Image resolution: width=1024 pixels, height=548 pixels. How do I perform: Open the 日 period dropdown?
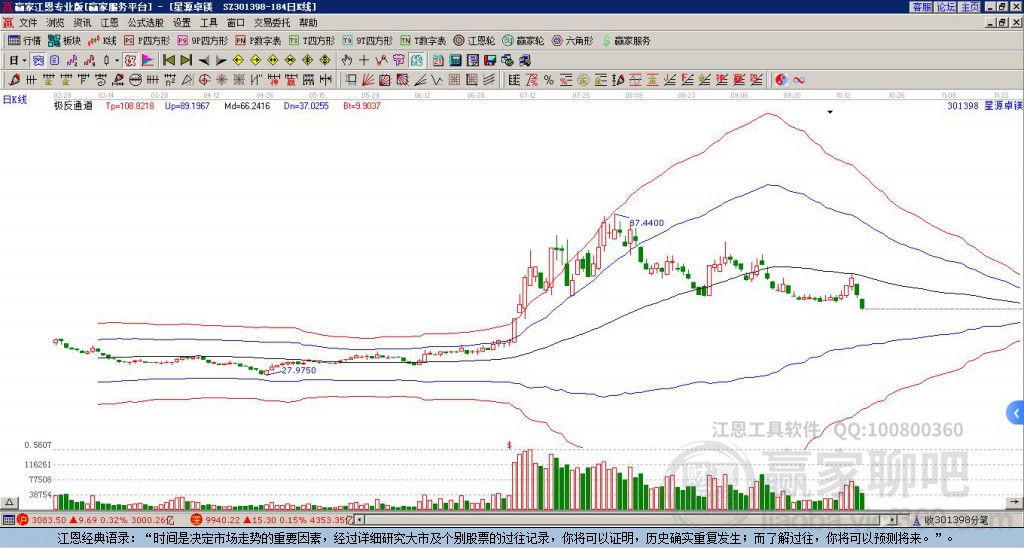click(18, 61)
